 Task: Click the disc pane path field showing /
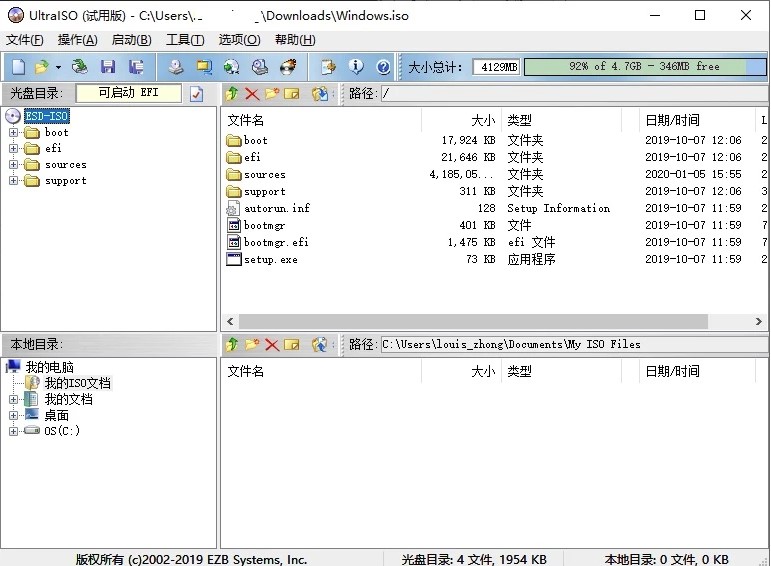(573, 93)
